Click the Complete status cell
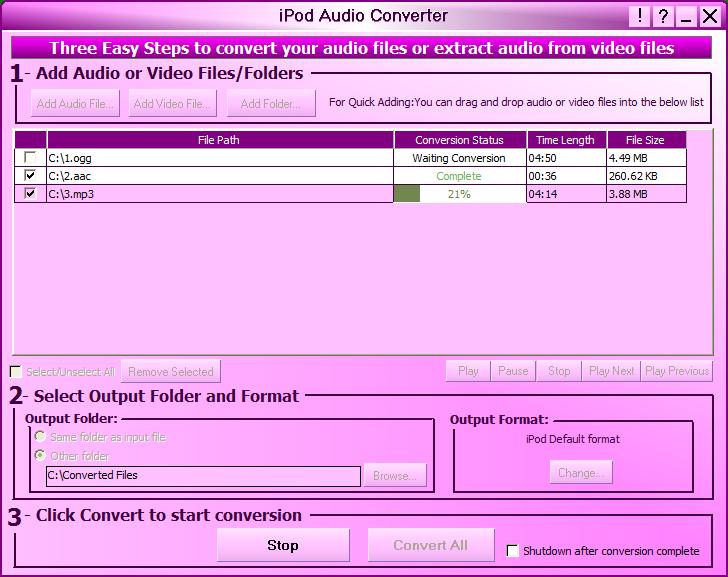Screen dimensions: 728x577 click(x=460, y=176)
